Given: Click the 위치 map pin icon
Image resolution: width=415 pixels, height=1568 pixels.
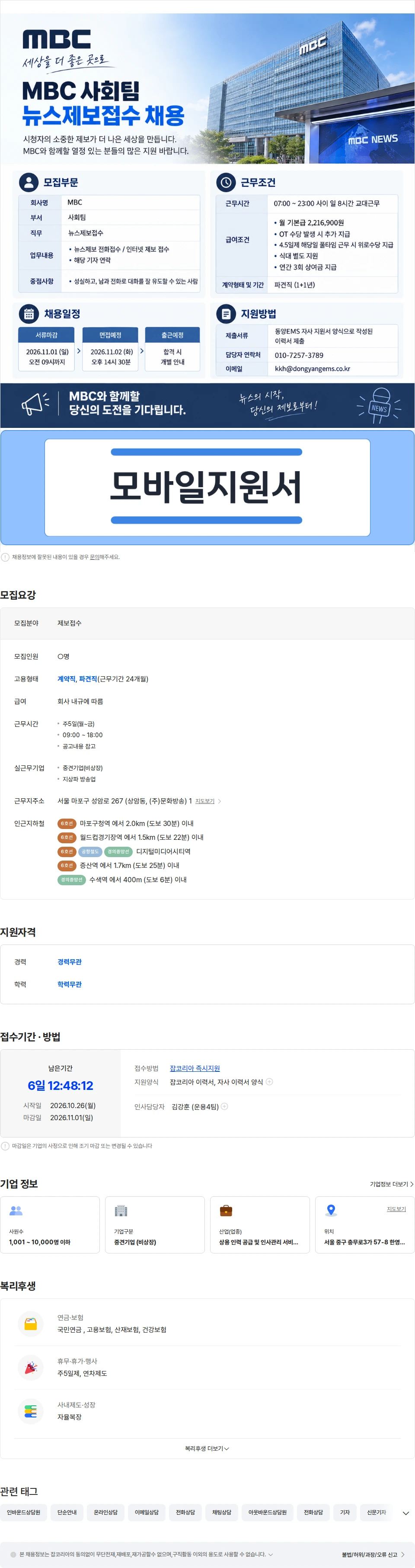Looking at the screenshot, I should coord(331,1211).
